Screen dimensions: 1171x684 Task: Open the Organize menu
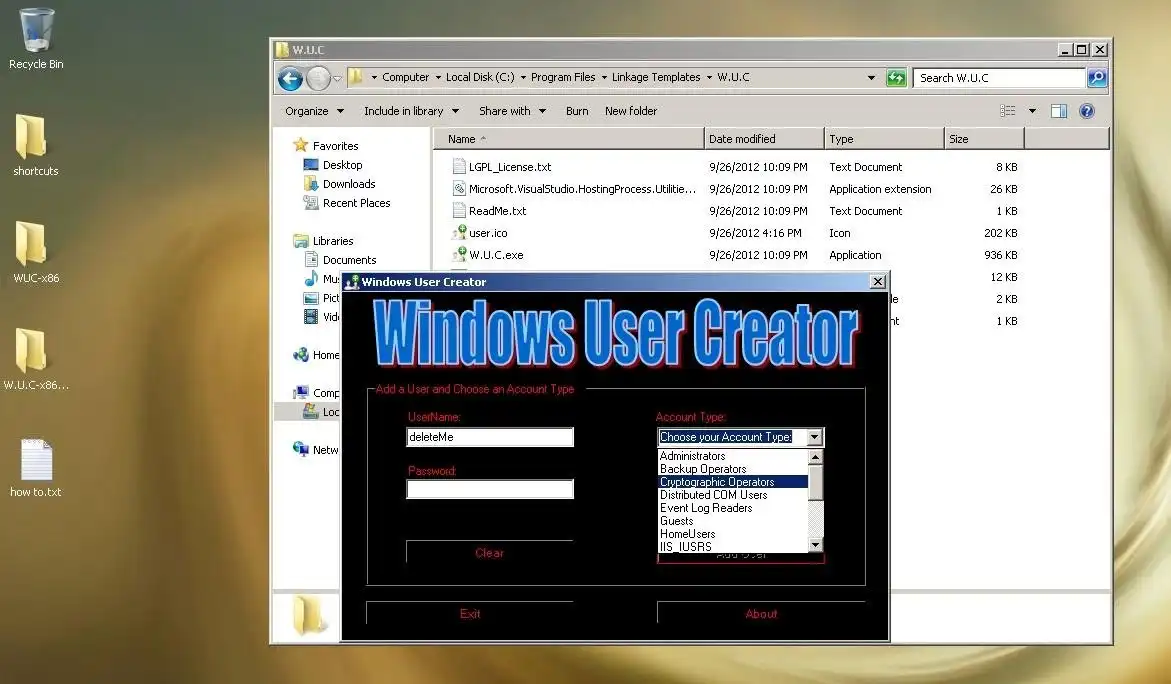(x=314, y=111)
